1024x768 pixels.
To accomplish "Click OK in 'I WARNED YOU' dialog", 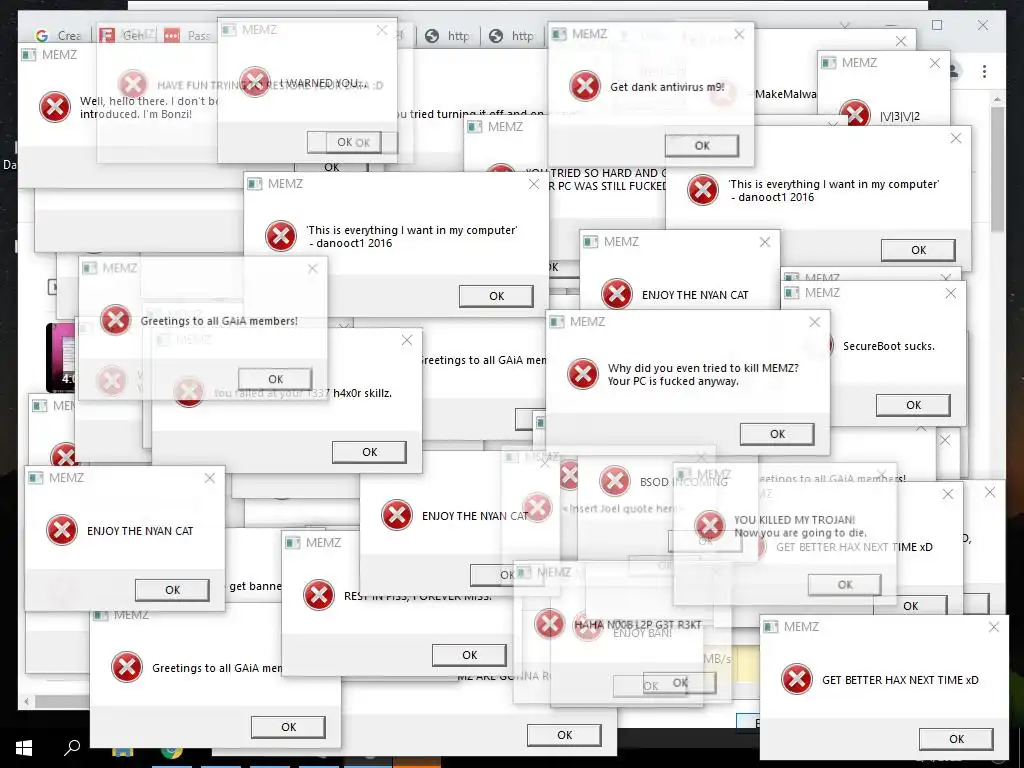I will [344, 142].
